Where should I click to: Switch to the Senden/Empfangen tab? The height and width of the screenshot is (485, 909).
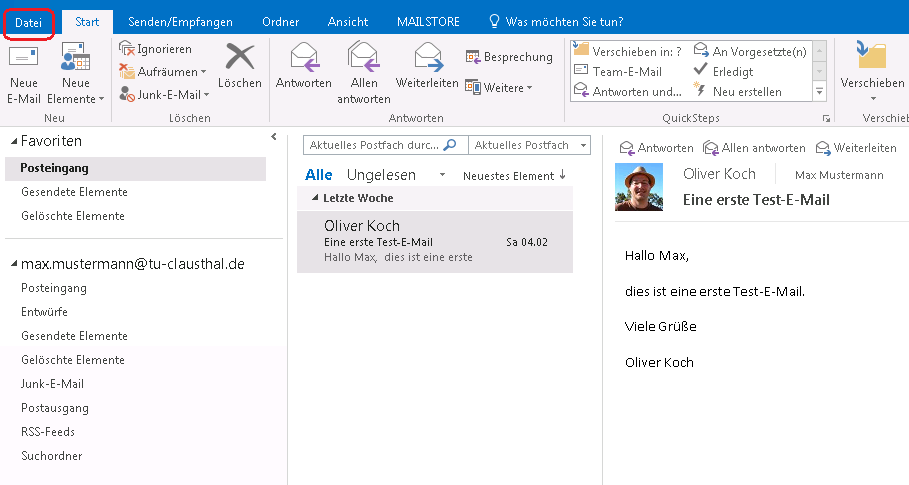(180, 21)
